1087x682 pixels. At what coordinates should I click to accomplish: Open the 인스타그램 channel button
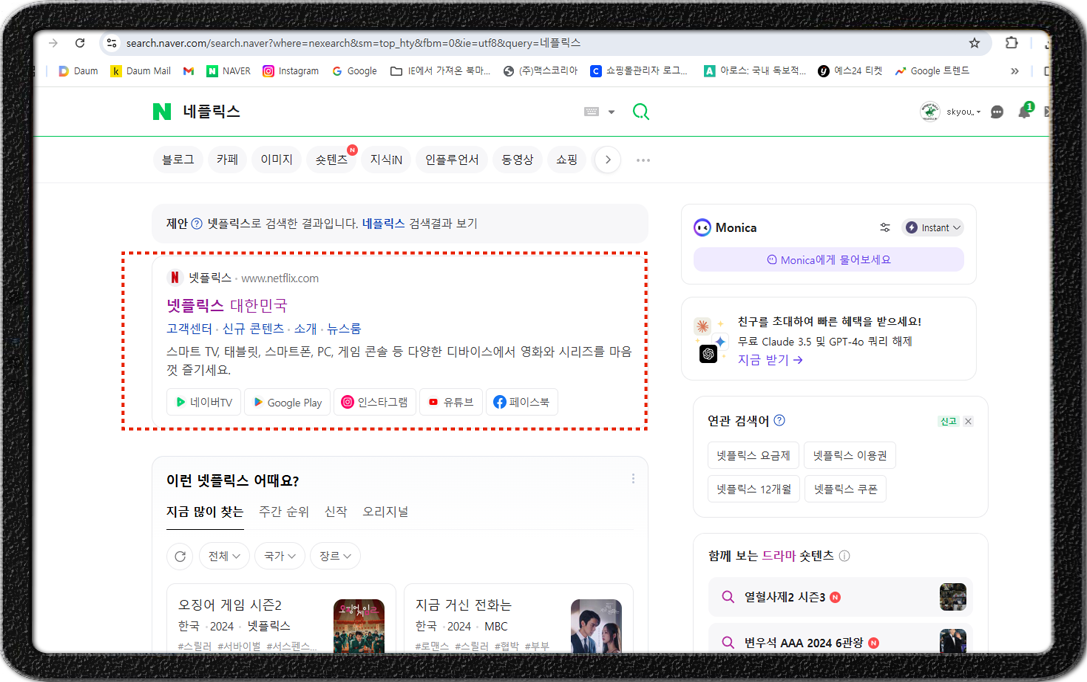point(375,402)
